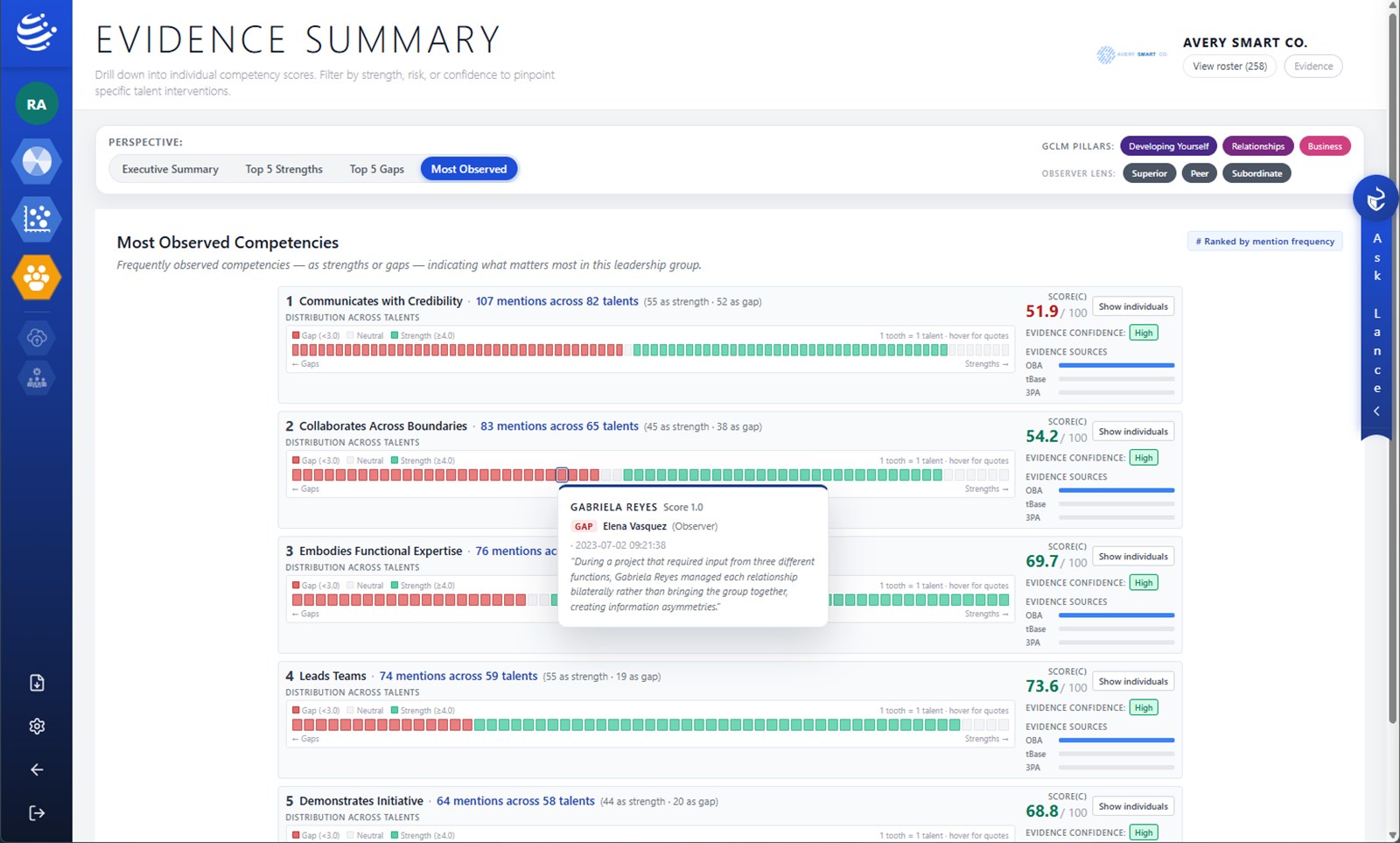Click the page vertical scrollbar
Viewport: 1400px width, 843px height.
[x=1392, y=368]
